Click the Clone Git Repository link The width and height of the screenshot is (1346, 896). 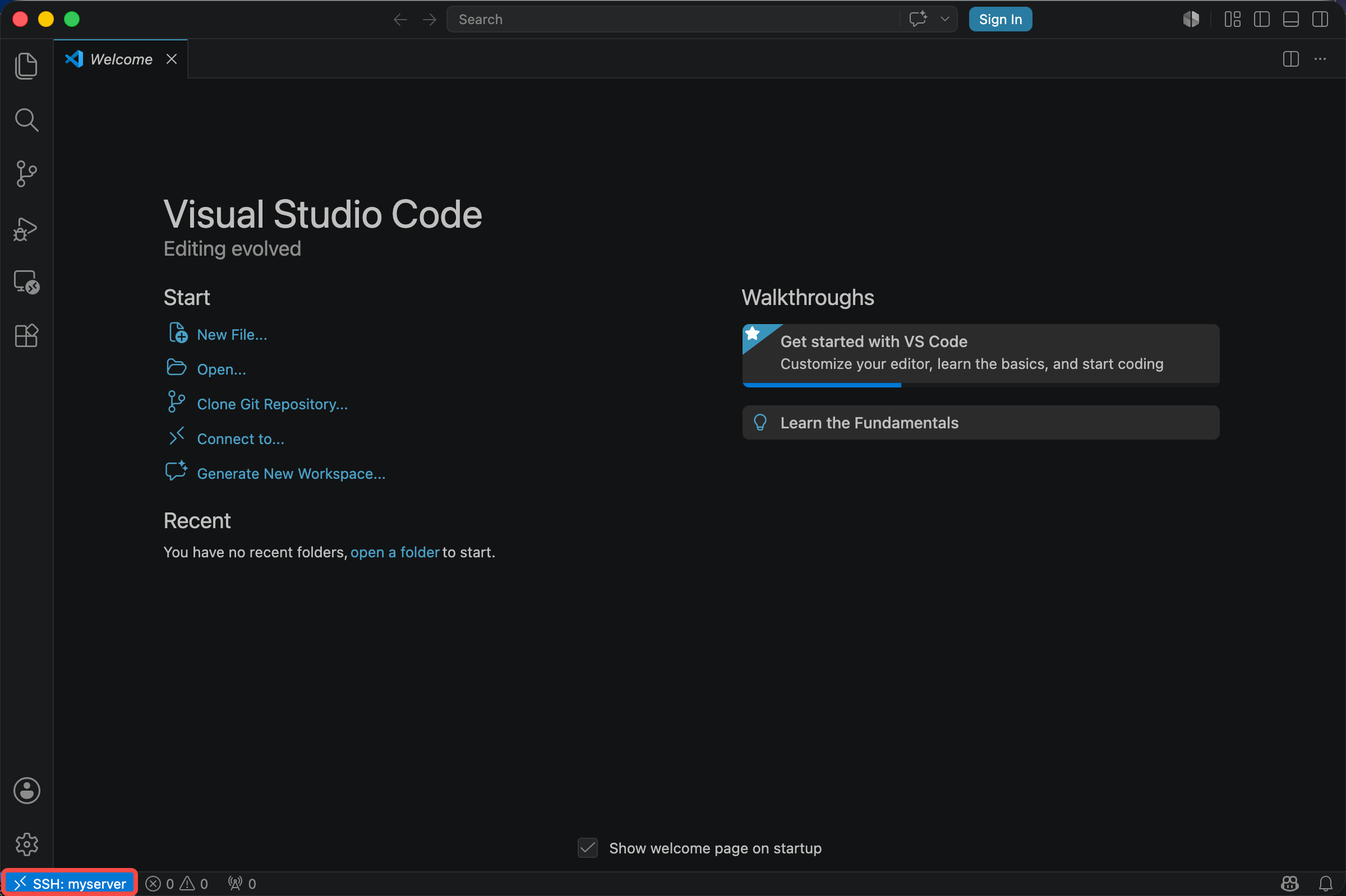click(x=272, y=404)
